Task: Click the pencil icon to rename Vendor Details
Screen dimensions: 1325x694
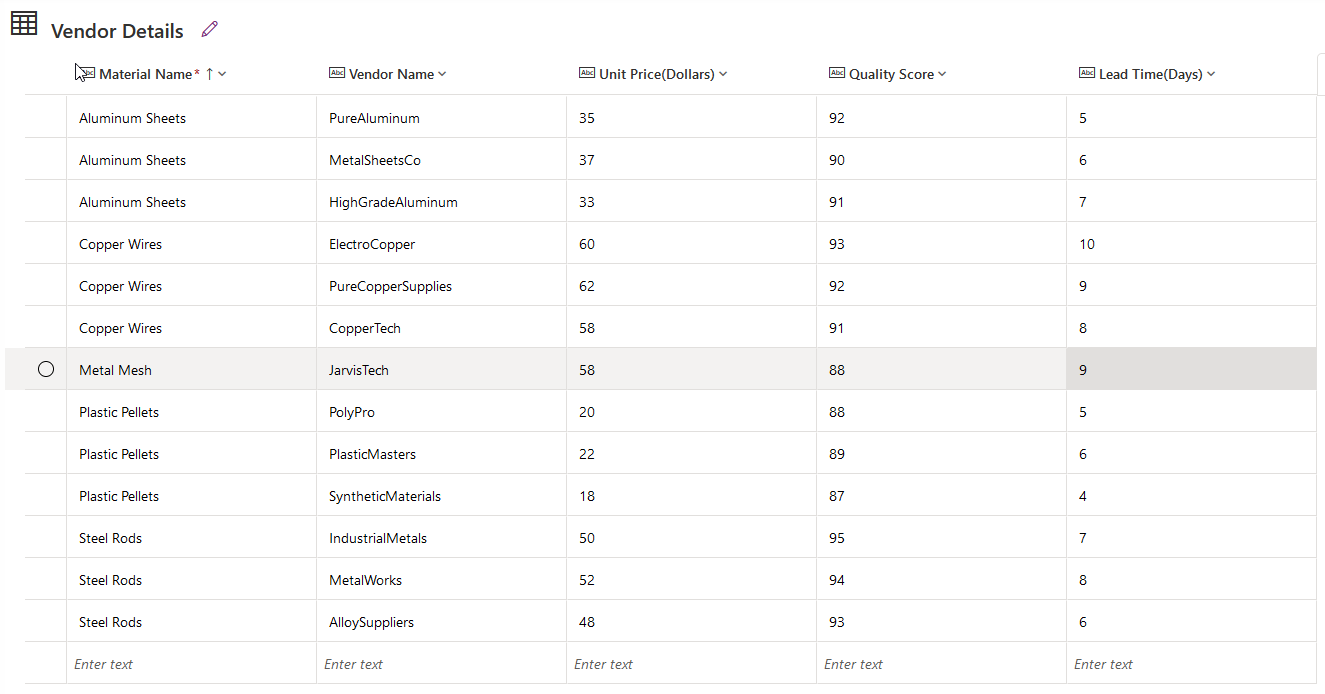Action: (x=209, y=29)
